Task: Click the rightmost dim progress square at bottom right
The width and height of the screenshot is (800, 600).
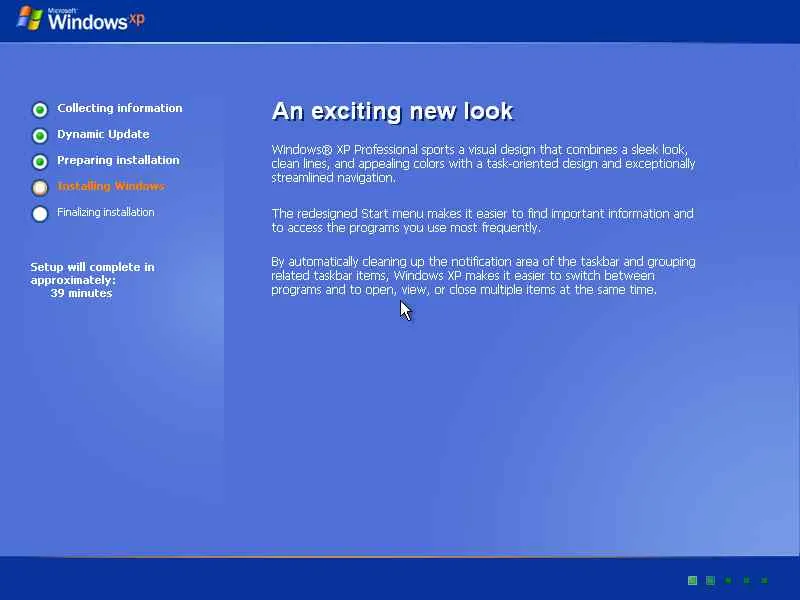Action: click(764, 580)
